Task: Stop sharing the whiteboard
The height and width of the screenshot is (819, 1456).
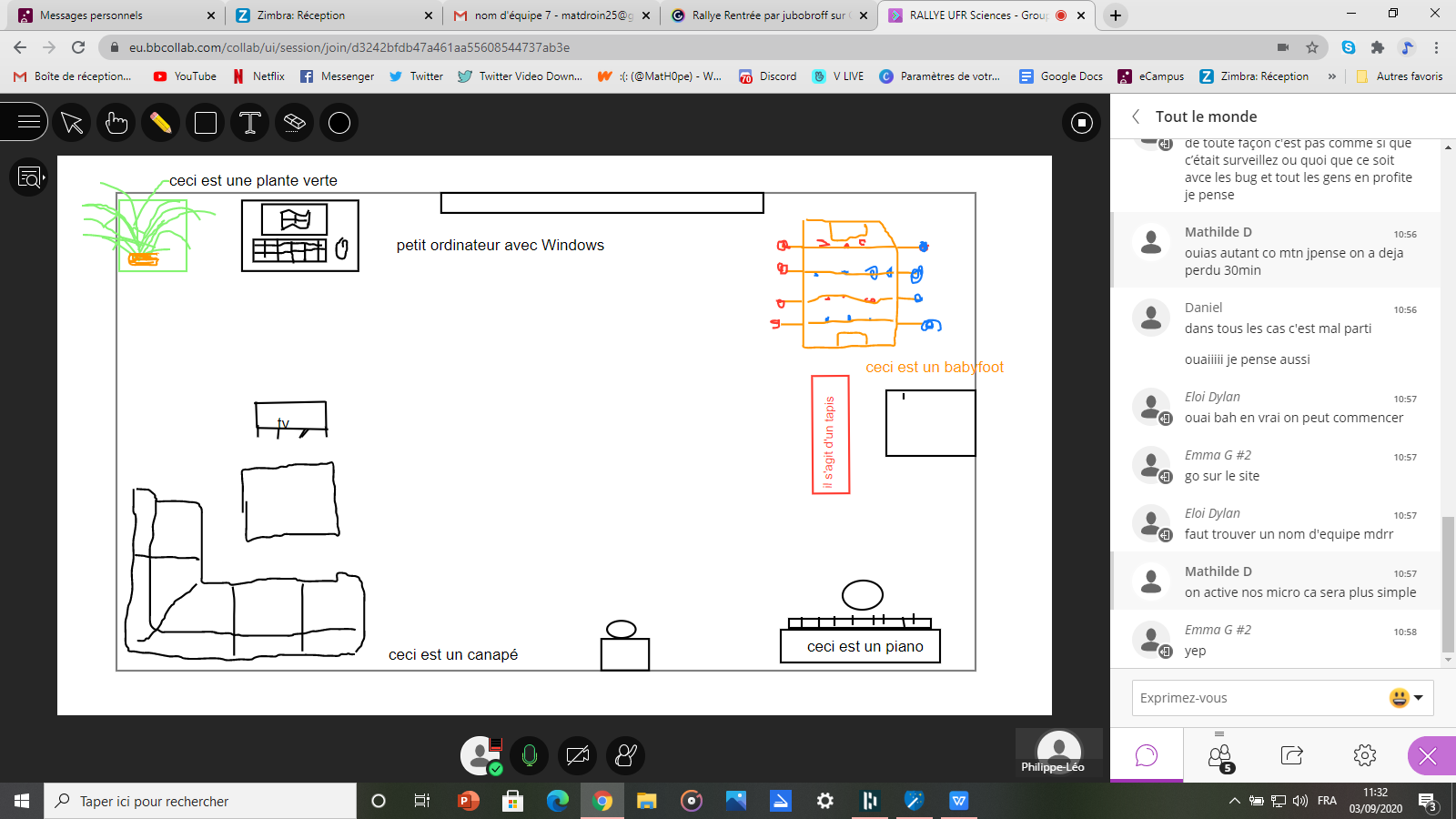Action: (1081, 123)
